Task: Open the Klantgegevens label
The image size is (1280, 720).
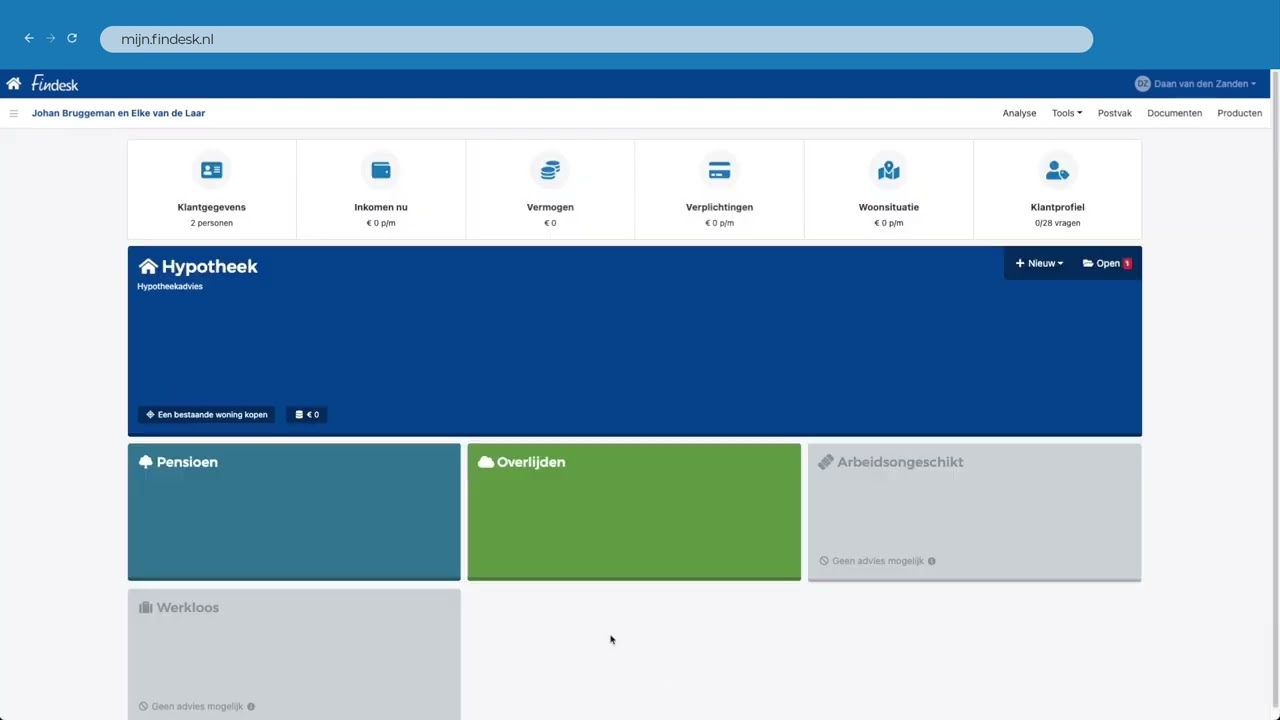Action: tap(211, 207)
